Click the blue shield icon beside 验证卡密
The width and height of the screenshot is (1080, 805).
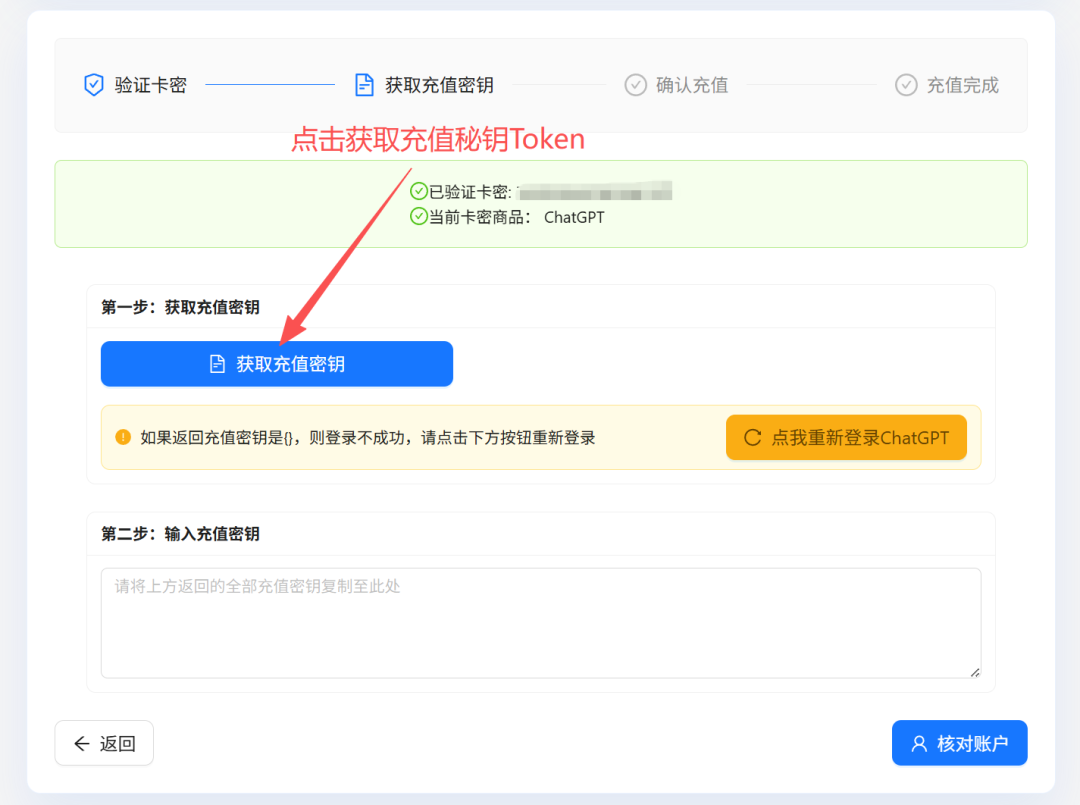(93, 85)
